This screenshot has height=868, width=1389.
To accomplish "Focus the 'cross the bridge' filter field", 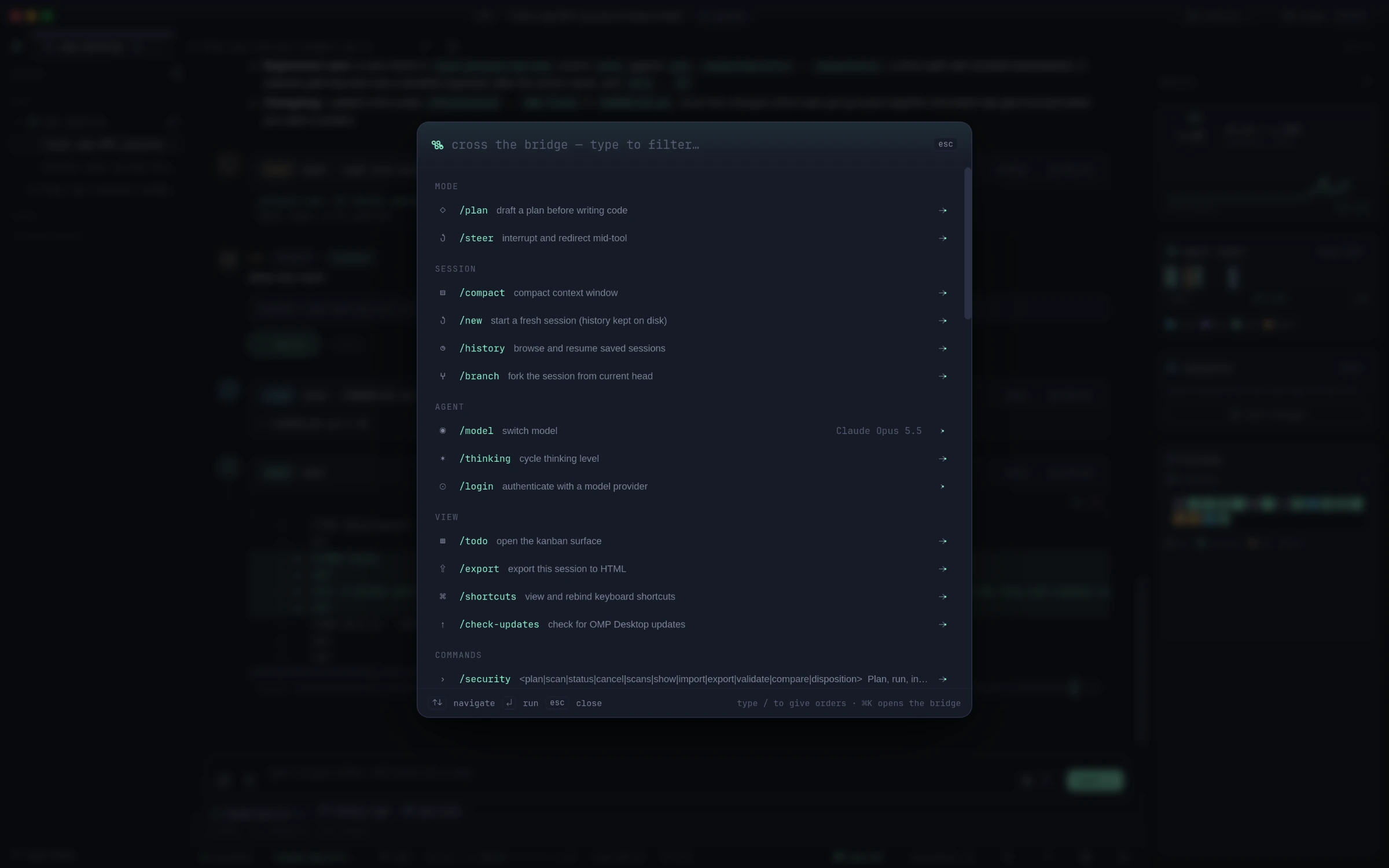I will 689,145.
